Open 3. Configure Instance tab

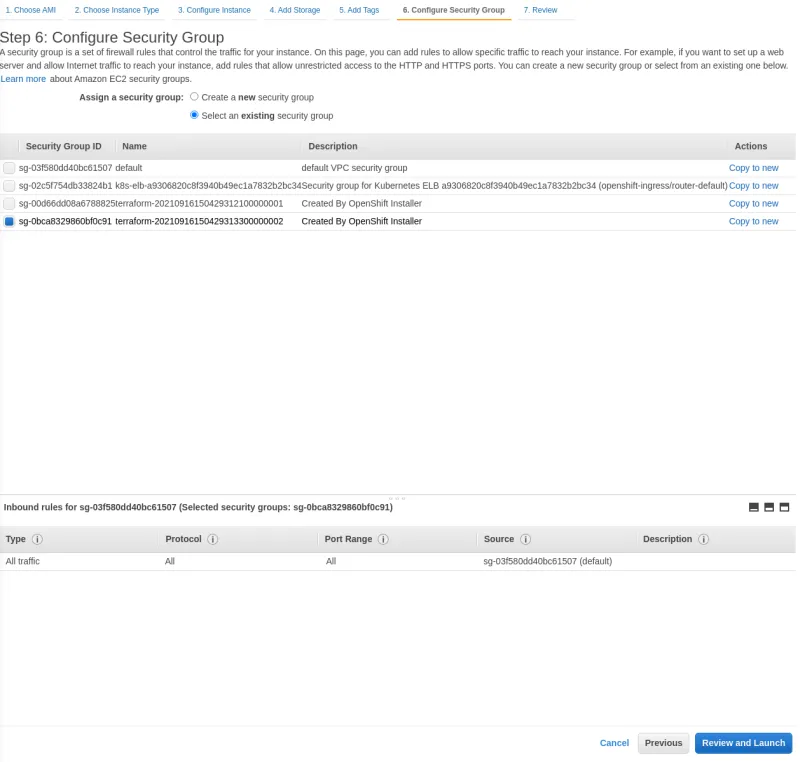[x=214, y=10]
